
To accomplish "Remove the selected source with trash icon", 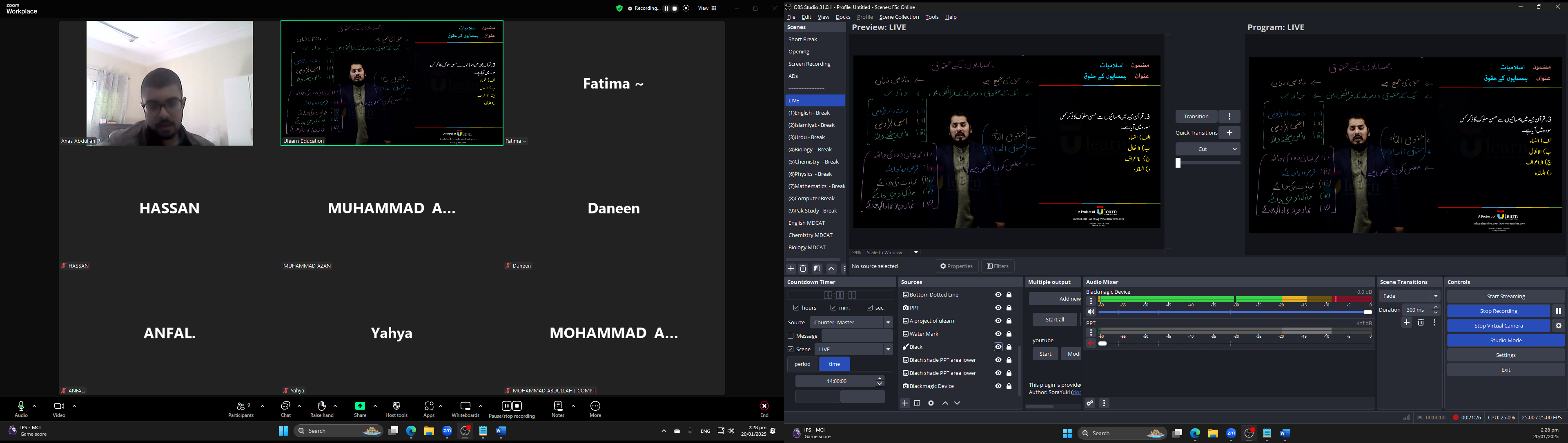I will (917, 403).
